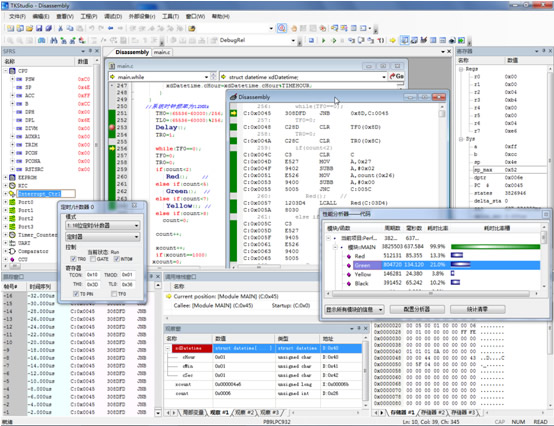Click the binoculars find icon

[x=54, y=40]
